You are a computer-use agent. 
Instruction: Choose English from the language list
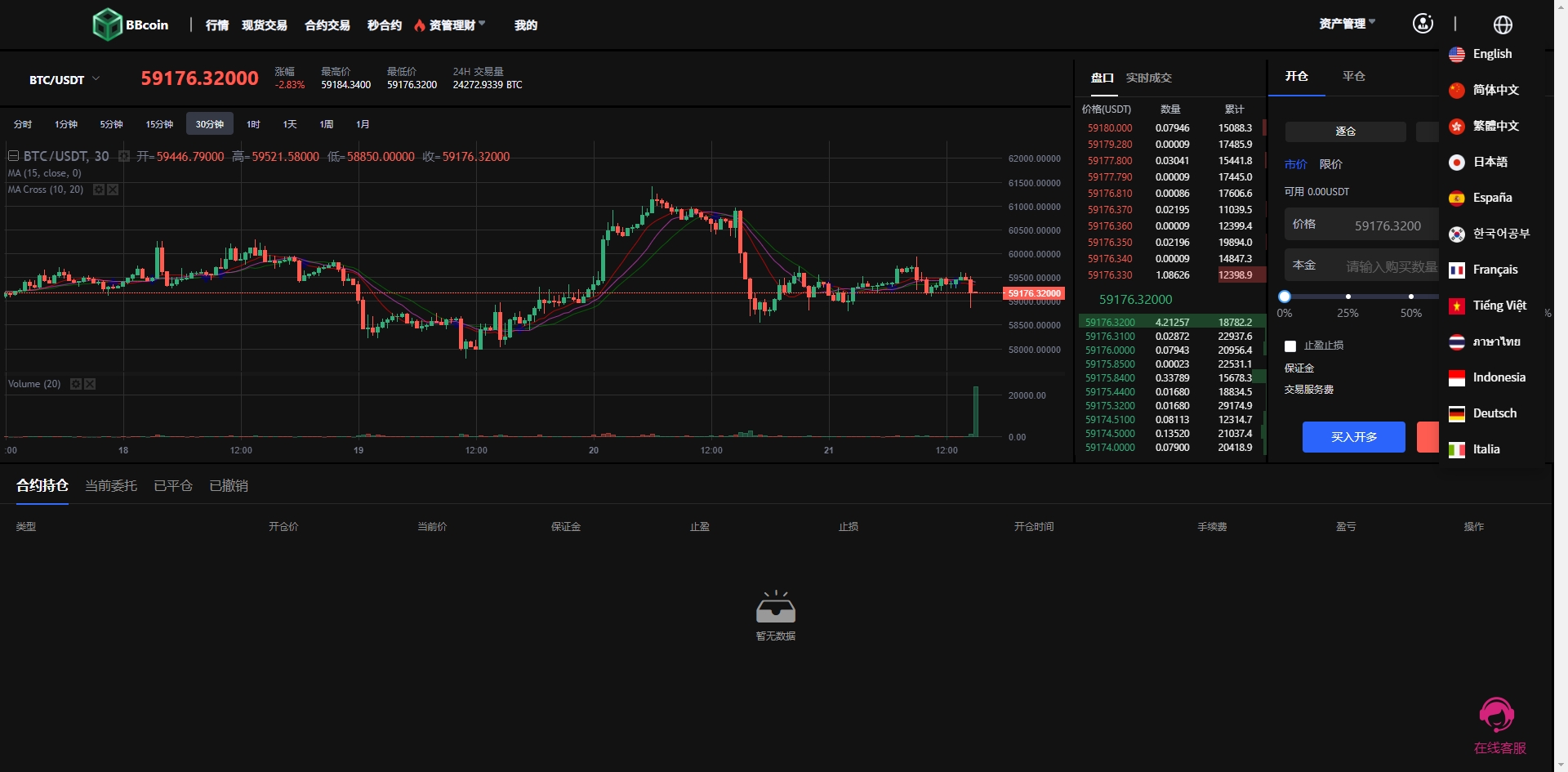pos(1491,54)
